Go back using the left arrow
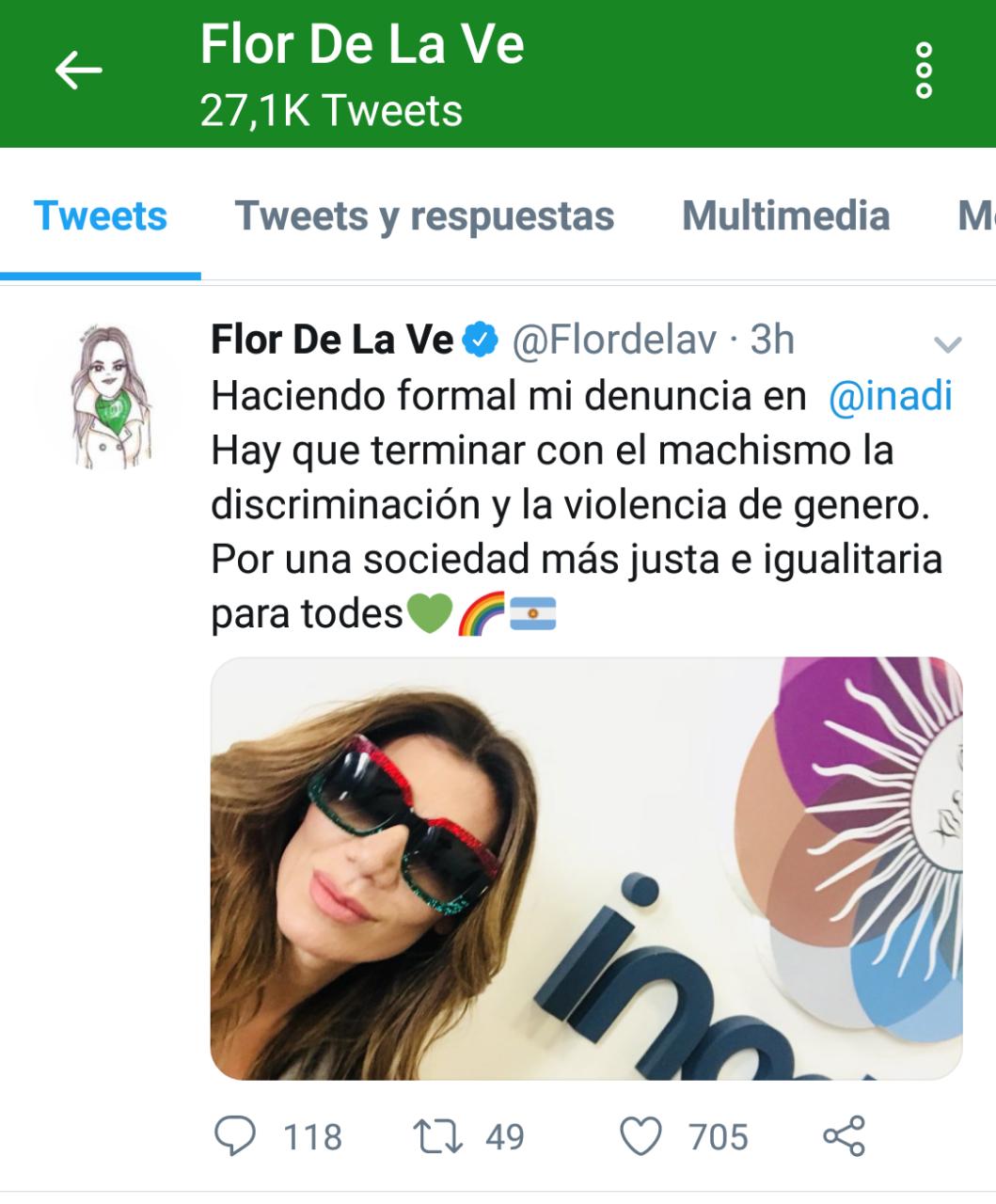 [x=78, y=70]
